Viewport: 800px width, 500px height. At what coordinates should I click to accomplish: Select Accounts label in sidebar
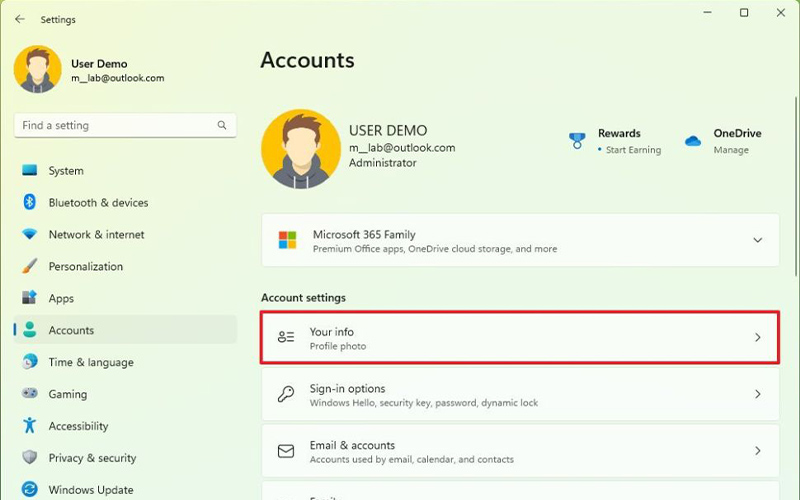(71, 330)
